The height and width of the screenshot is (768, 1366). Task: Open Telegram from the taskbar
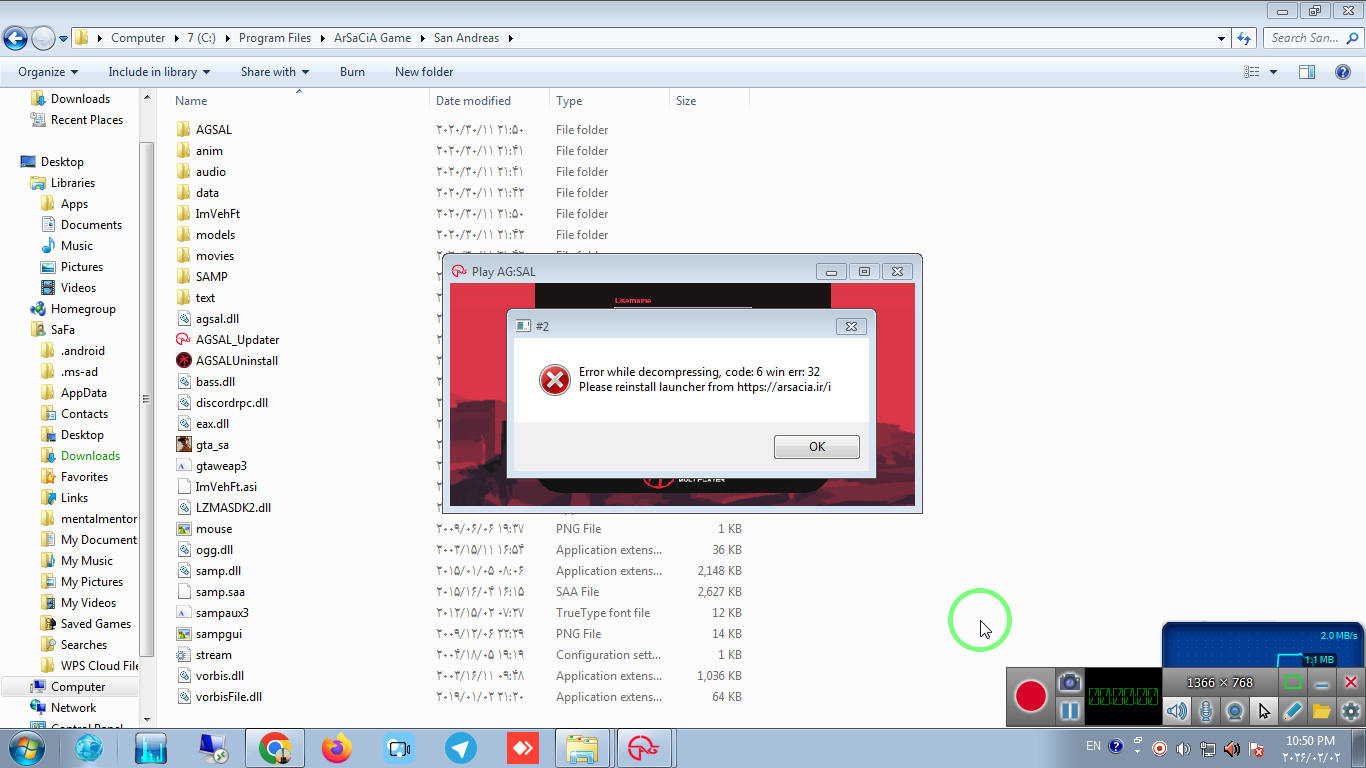[x=461, y=748]
